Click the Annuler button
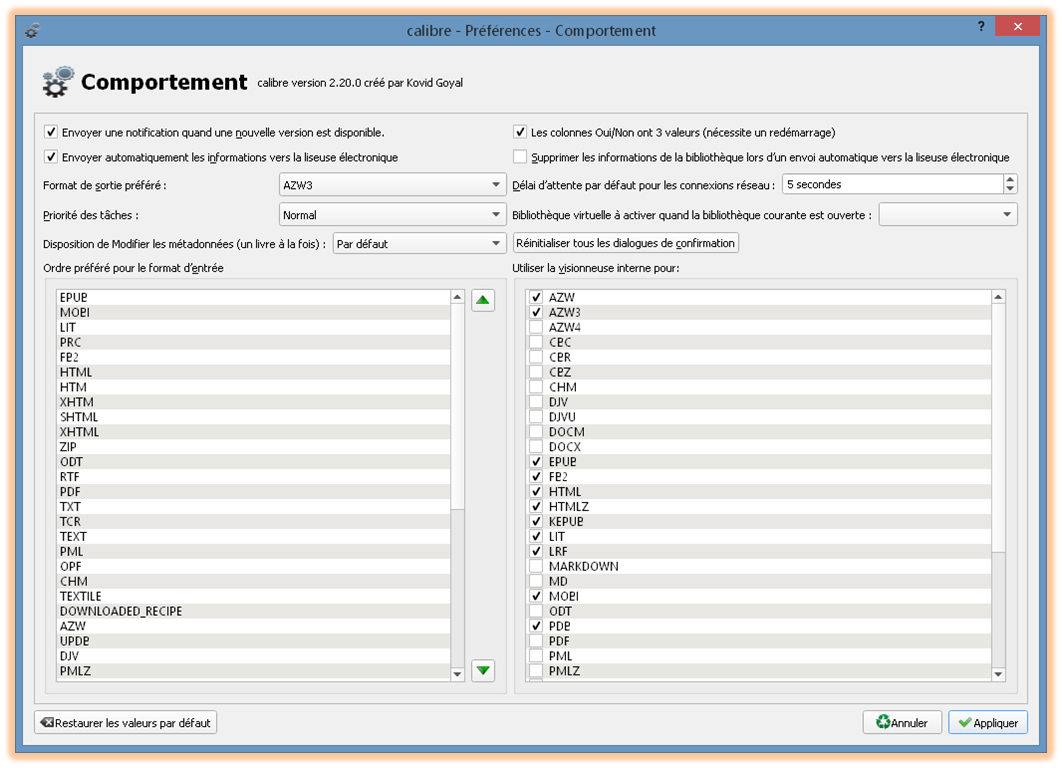Screen dimensions: 1062x768 (902, 723)
